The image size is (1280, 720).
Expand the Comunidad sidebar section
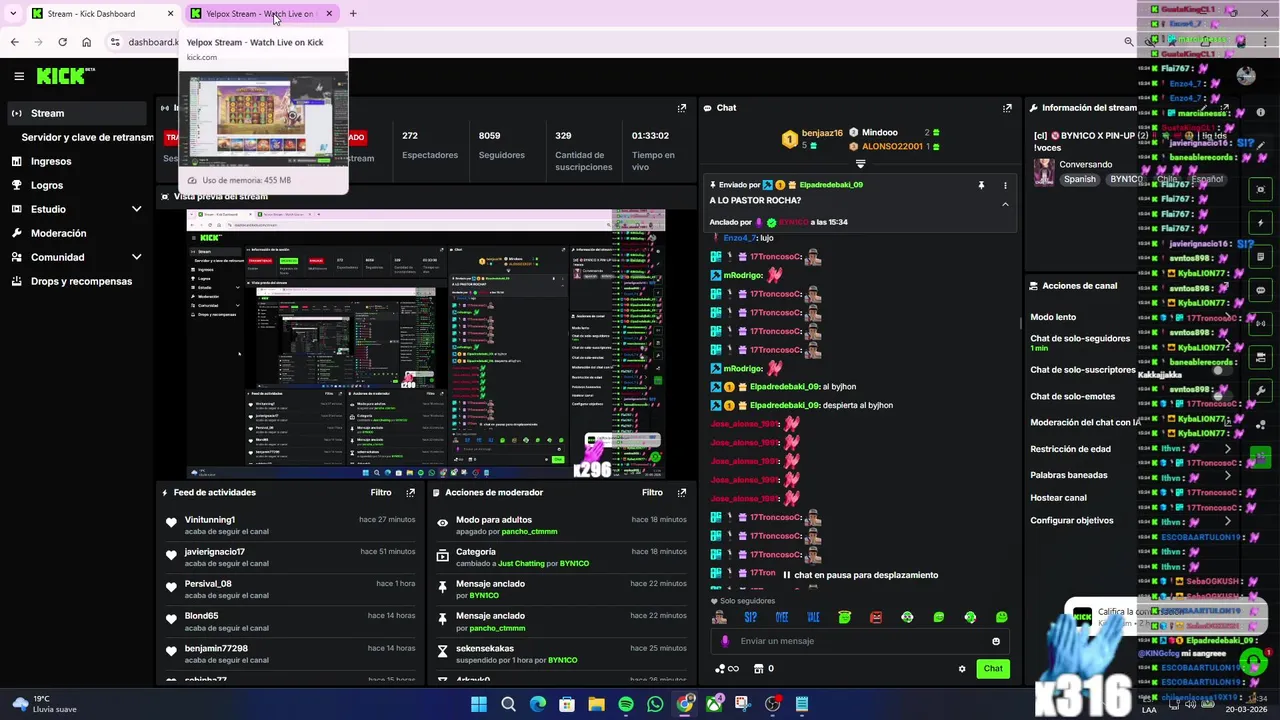[x=136, y=257]
